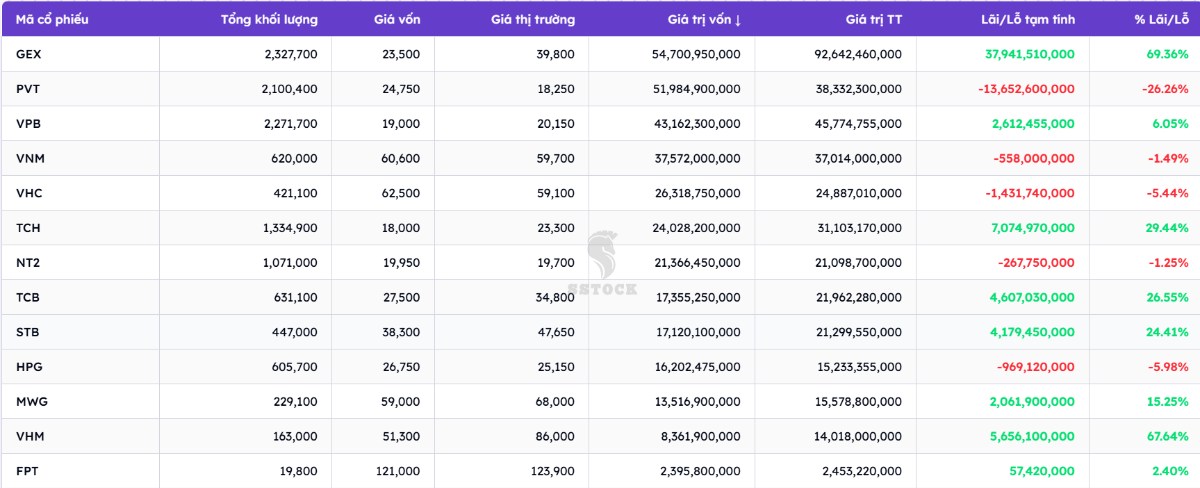This screenshot has height=488, width=1200.
Task: Click the Giá thị trường column header
Action: click(x=533, y=19)
